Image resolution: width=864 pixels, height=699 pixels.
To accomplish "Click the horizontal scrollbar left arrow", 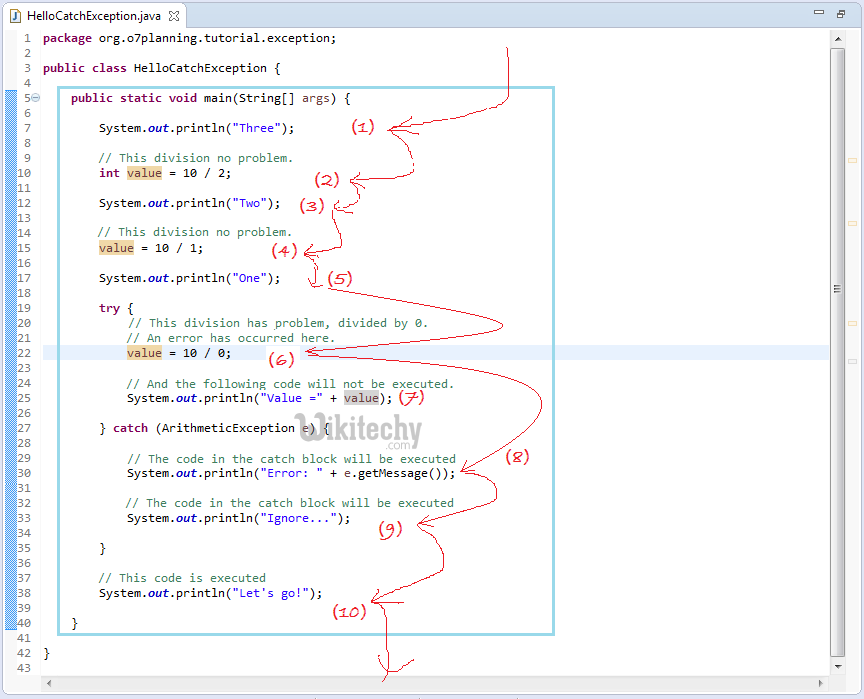I will tap(49, 682).
